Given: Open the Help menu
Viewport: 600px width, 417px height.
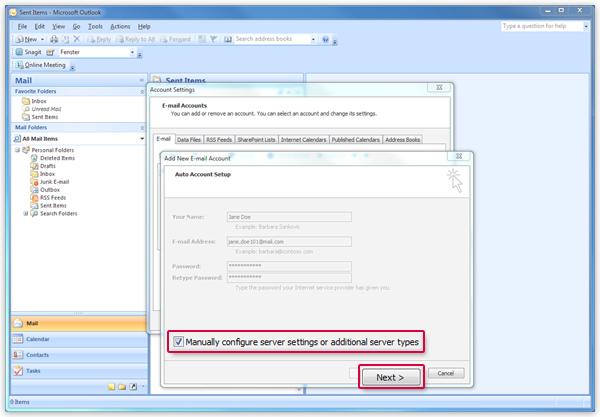Looking at the screenshot, I should (x=144, y=26).
